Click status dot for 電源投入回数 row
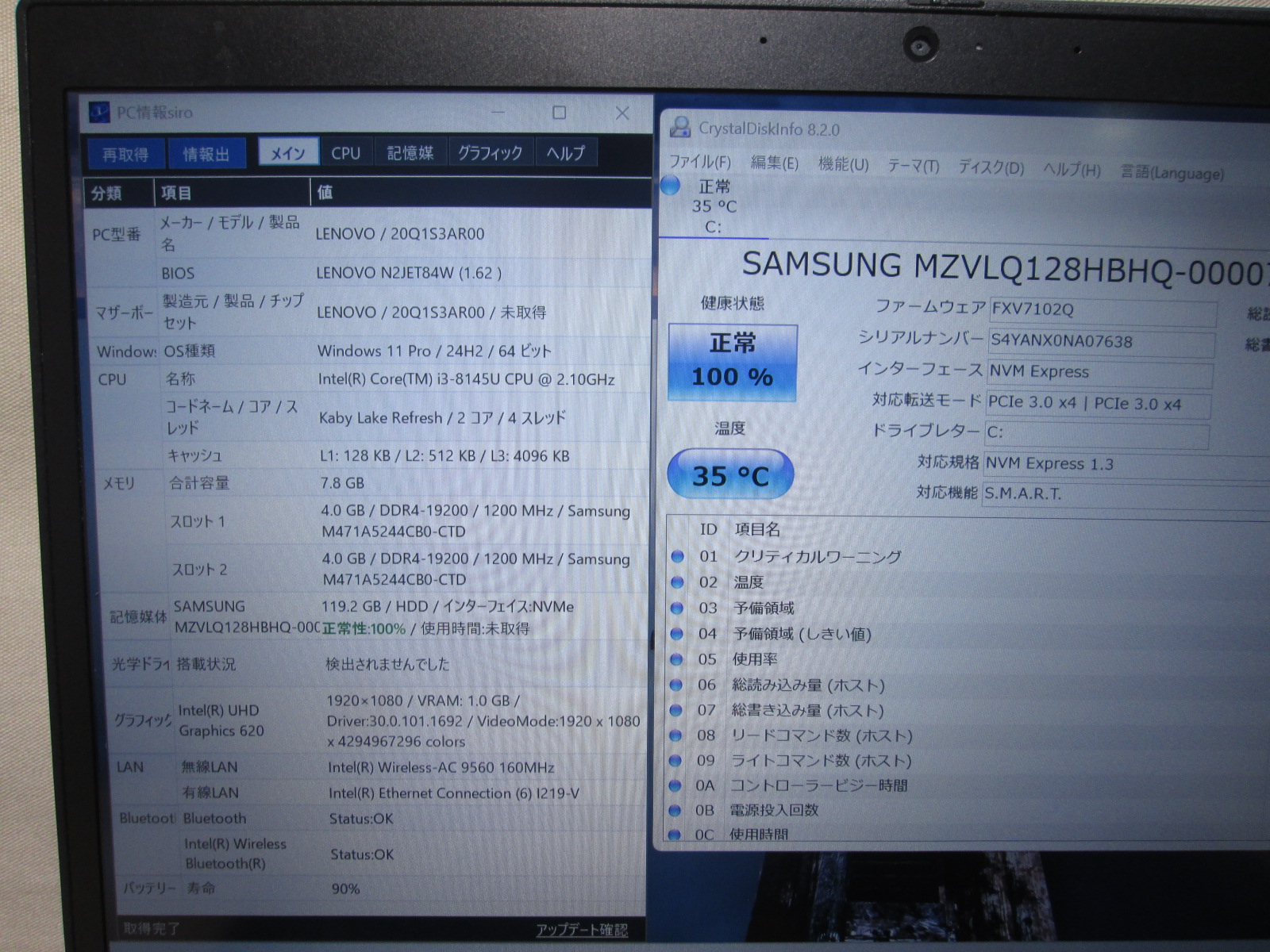The width and height of the screenshot is (1270, 952). tap(675, 810)
